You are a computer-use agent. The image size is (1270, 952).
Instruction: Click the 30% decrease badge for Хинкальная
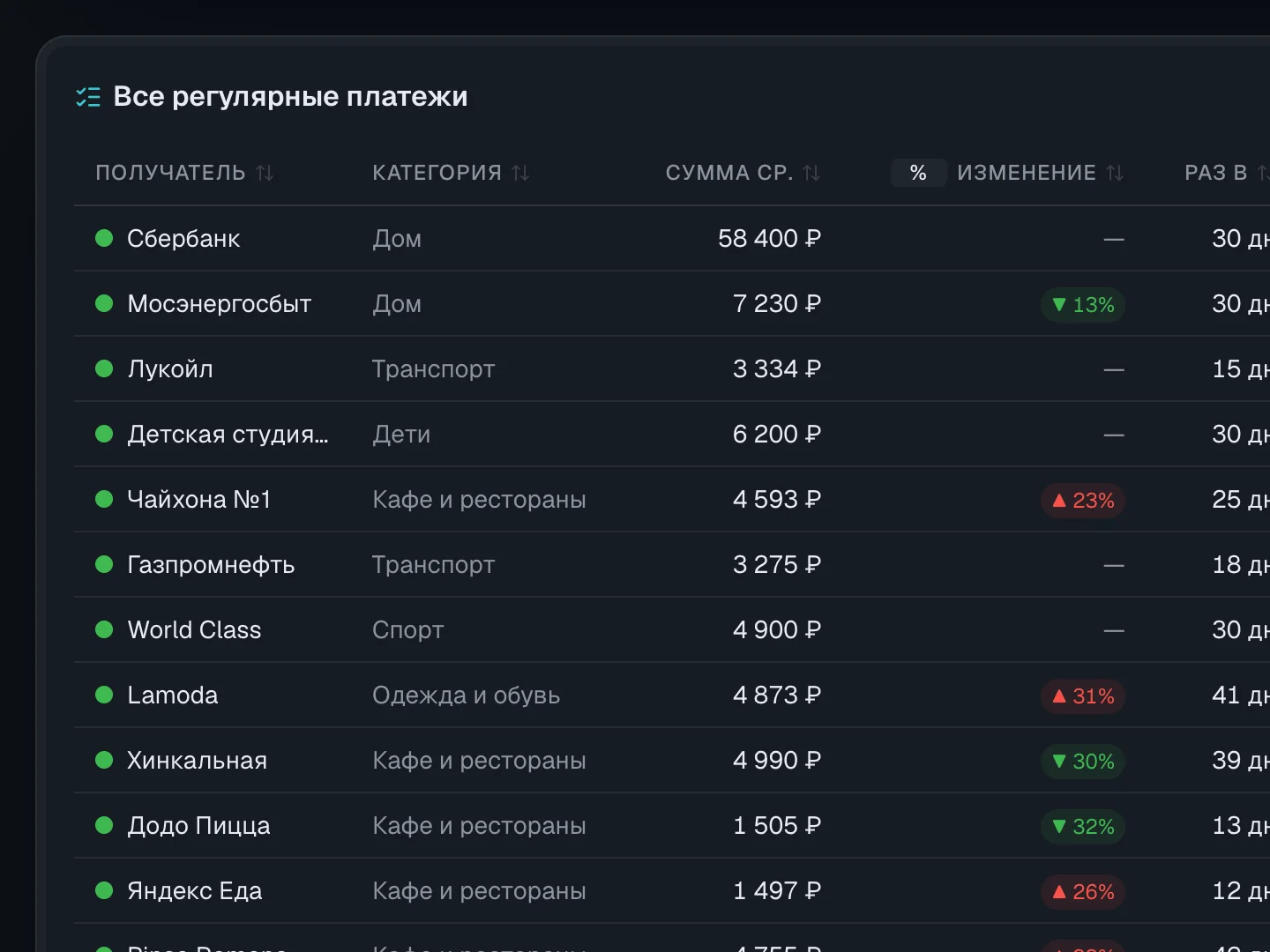[1083, 762]
